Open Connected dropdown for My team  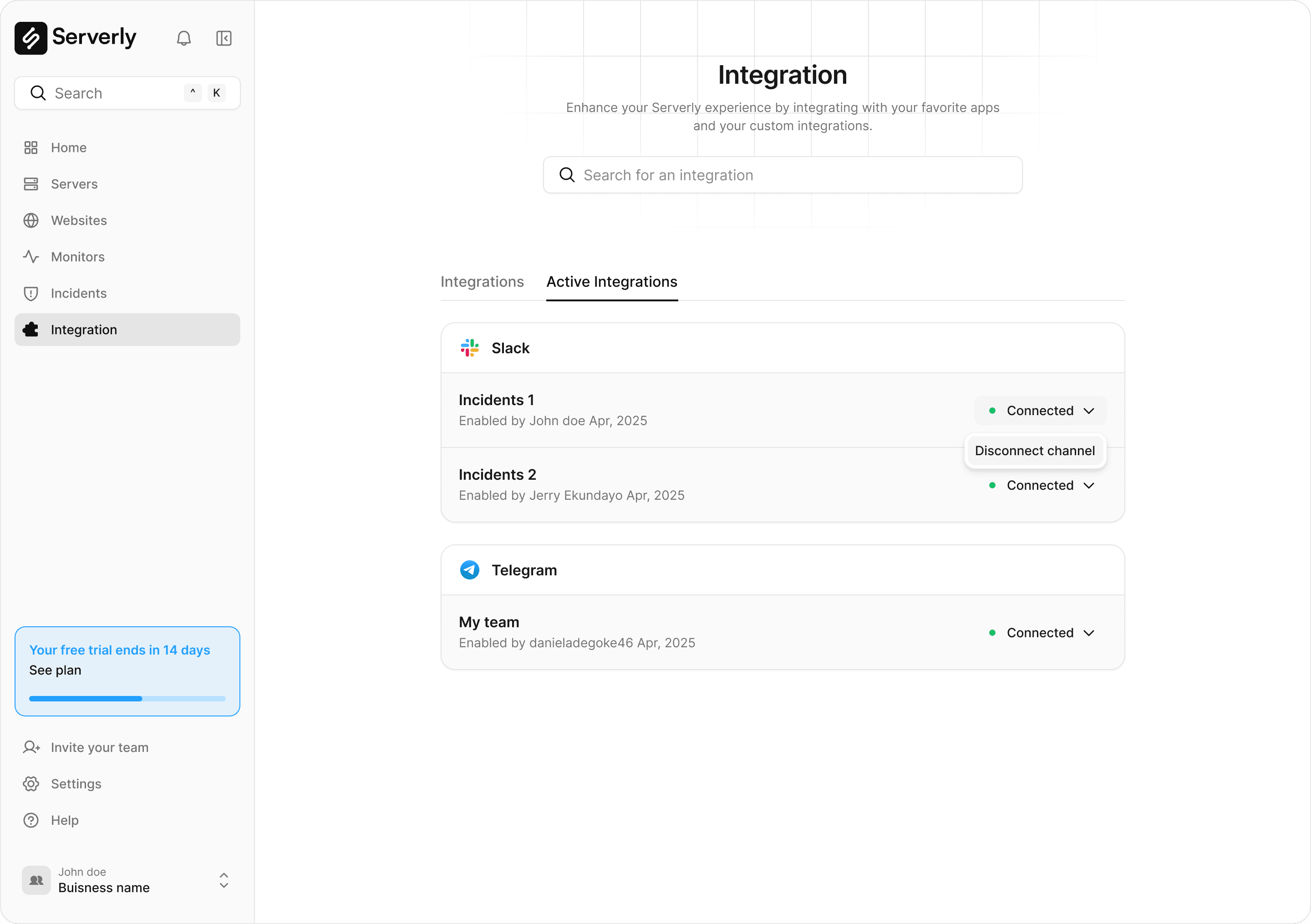pyautogui.click(x=1040, y=633)
